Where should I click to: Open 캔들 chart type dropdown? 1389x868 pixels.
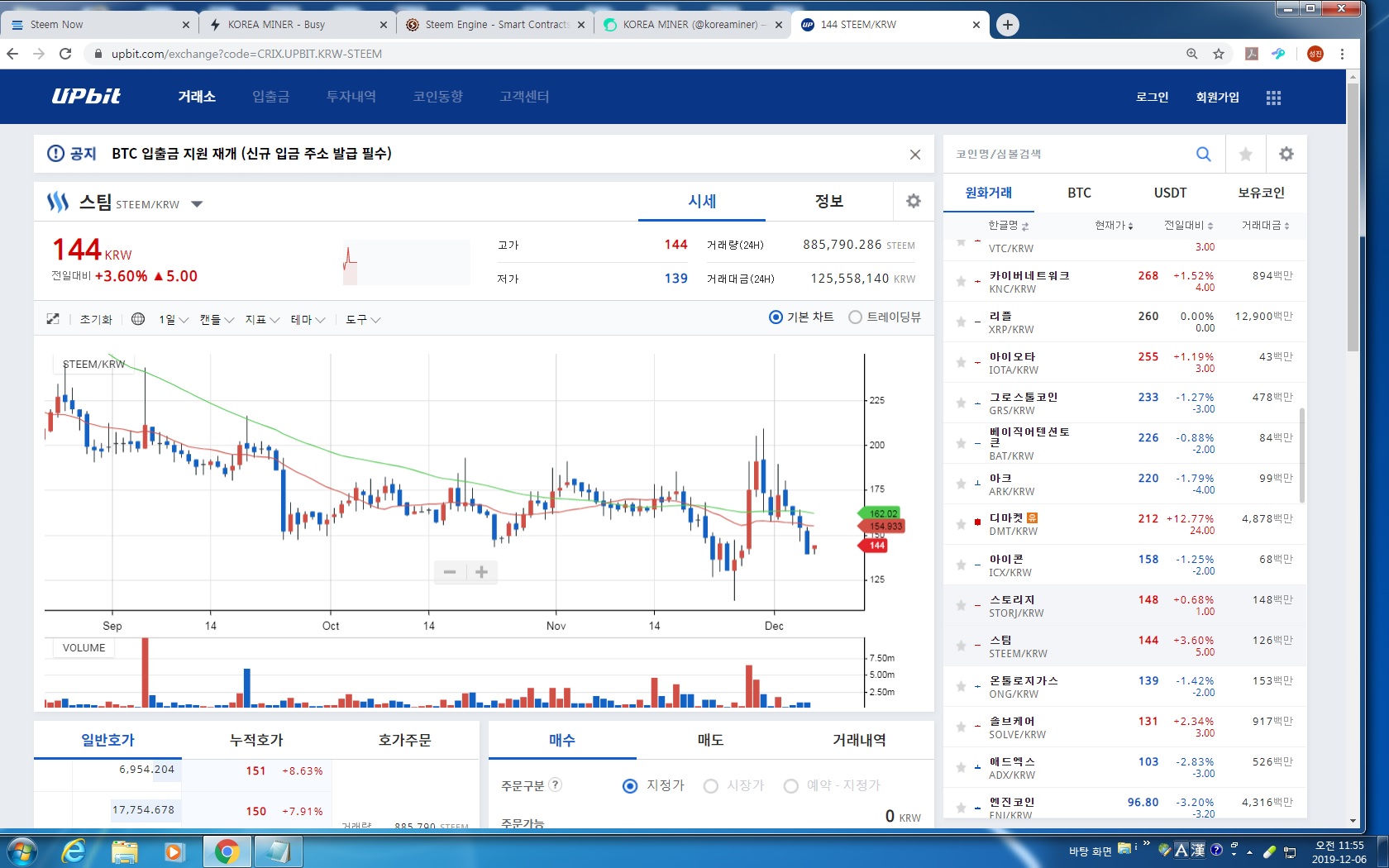click(217, 319)
